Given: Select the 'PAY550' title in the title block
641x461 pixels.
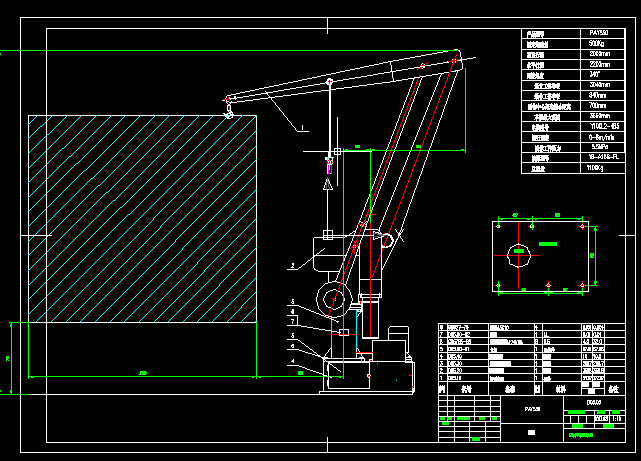Looking at the screenshot, I should point(532,409).
